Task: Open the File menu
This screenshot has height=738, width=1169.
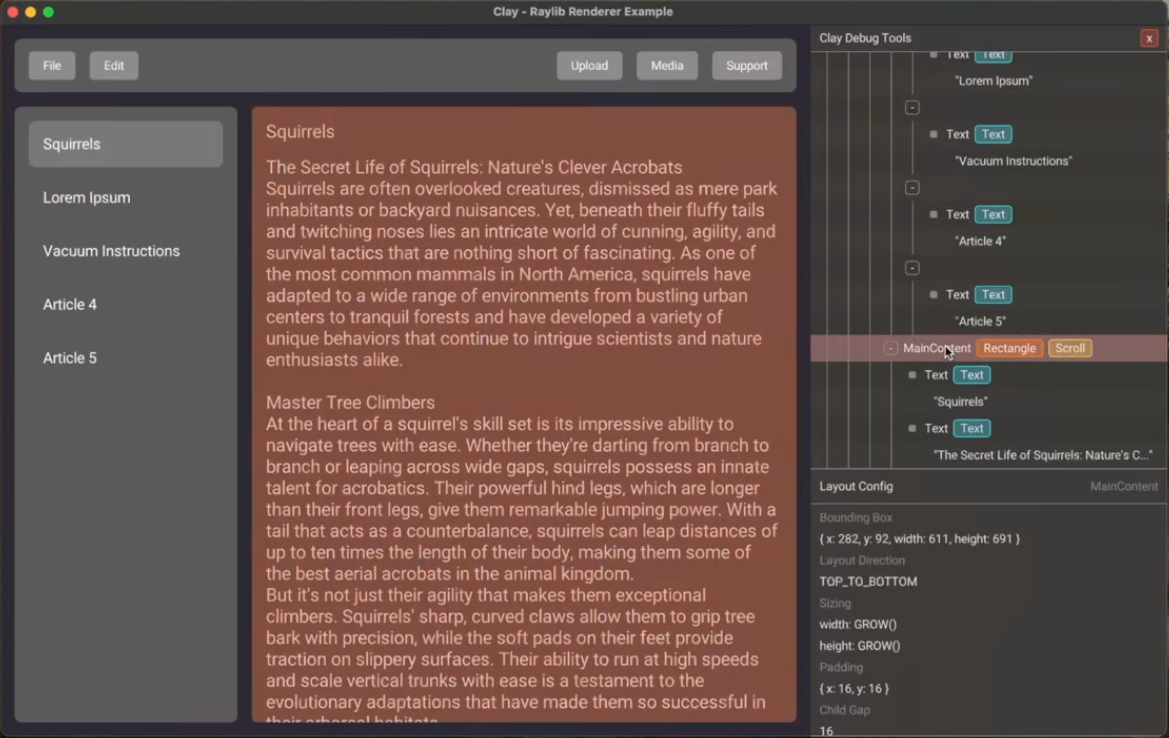Action: click(x=52, y=65)
